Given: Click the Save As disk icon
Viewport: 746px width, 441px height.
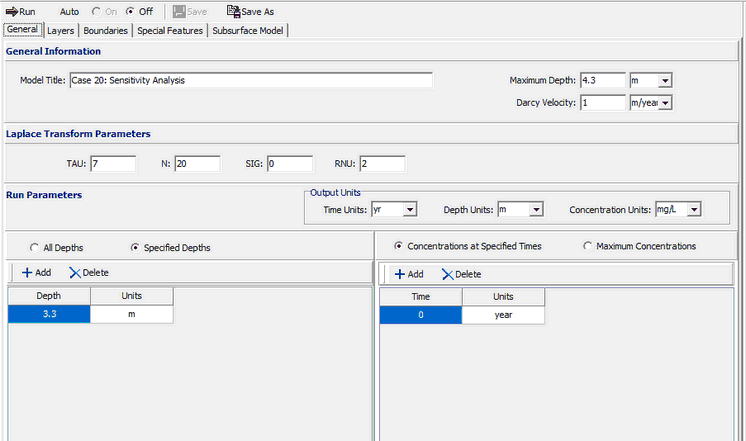Looking at the screenshot, I should [233, 11].
